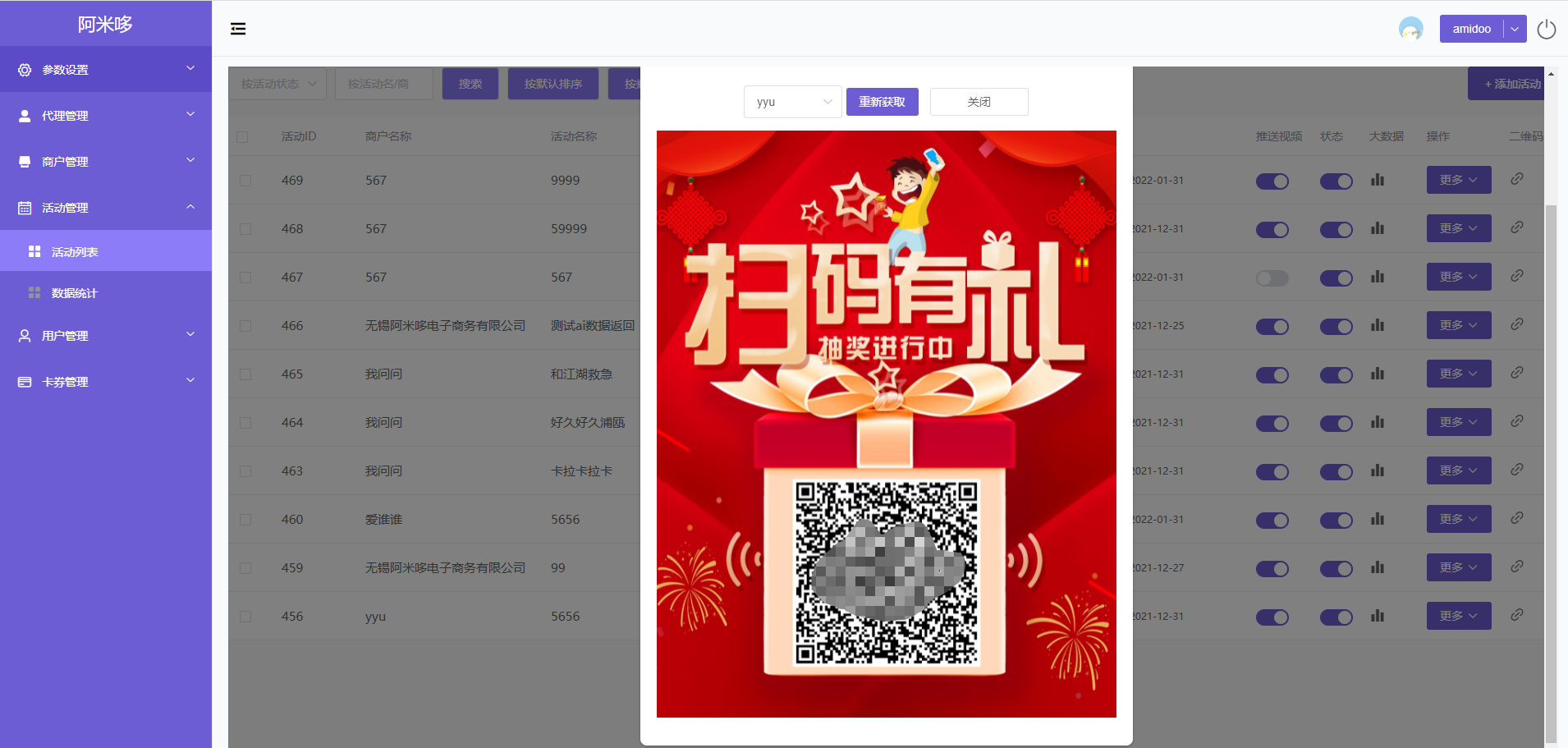The height and width of the screenshot is (748, 1568).
Task: Open big data chart icon for row 456
Action: tap(1378, 616)
